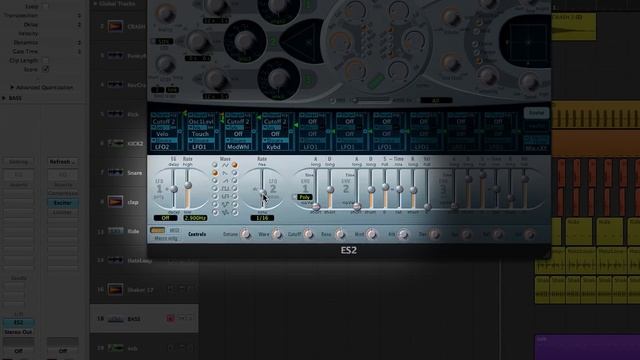
Task: Open the Compressor insert plug-in
Action: tap(62, 193)
